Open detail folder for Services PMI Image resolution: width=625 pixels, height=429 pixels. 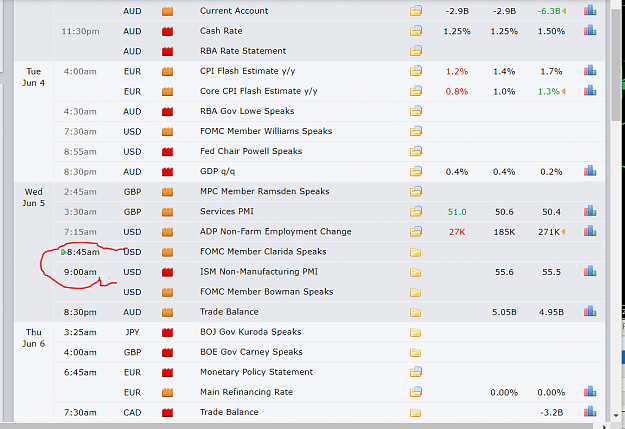pyautogui.click(x=416, y=211)
